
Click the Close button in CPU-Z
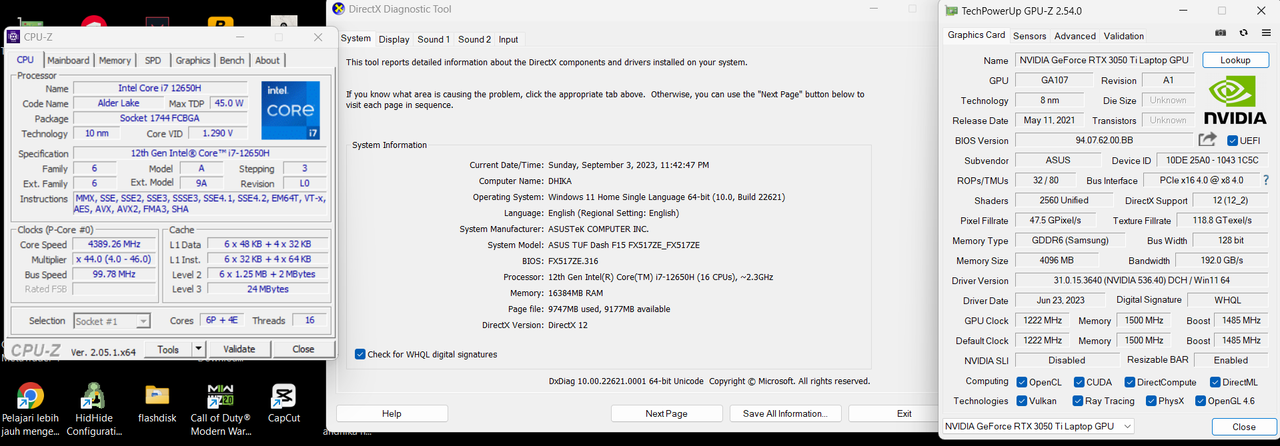click(x=303, y=349)
